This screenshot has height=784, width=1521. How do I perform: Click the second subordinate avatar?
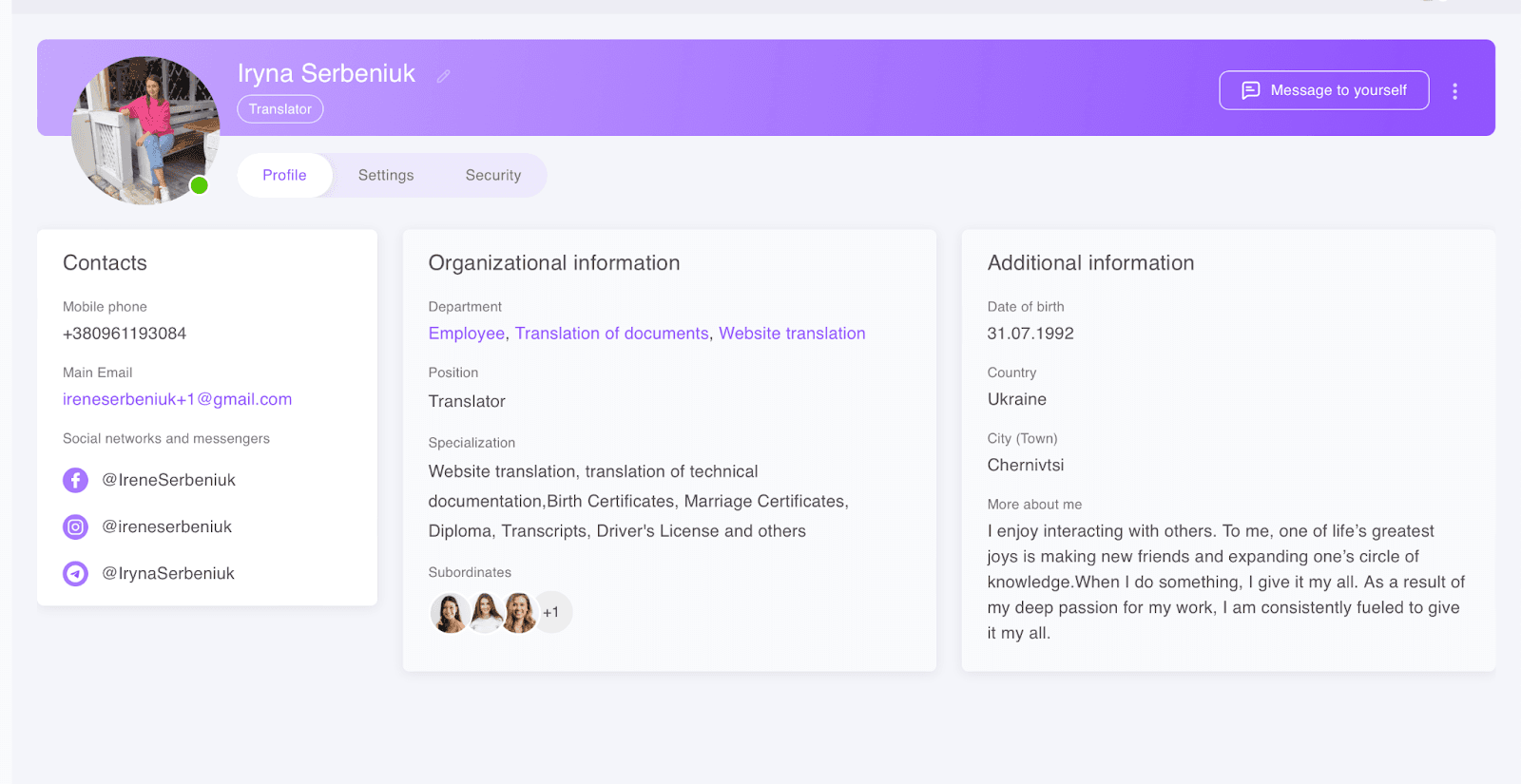click(x=485, y=613)
